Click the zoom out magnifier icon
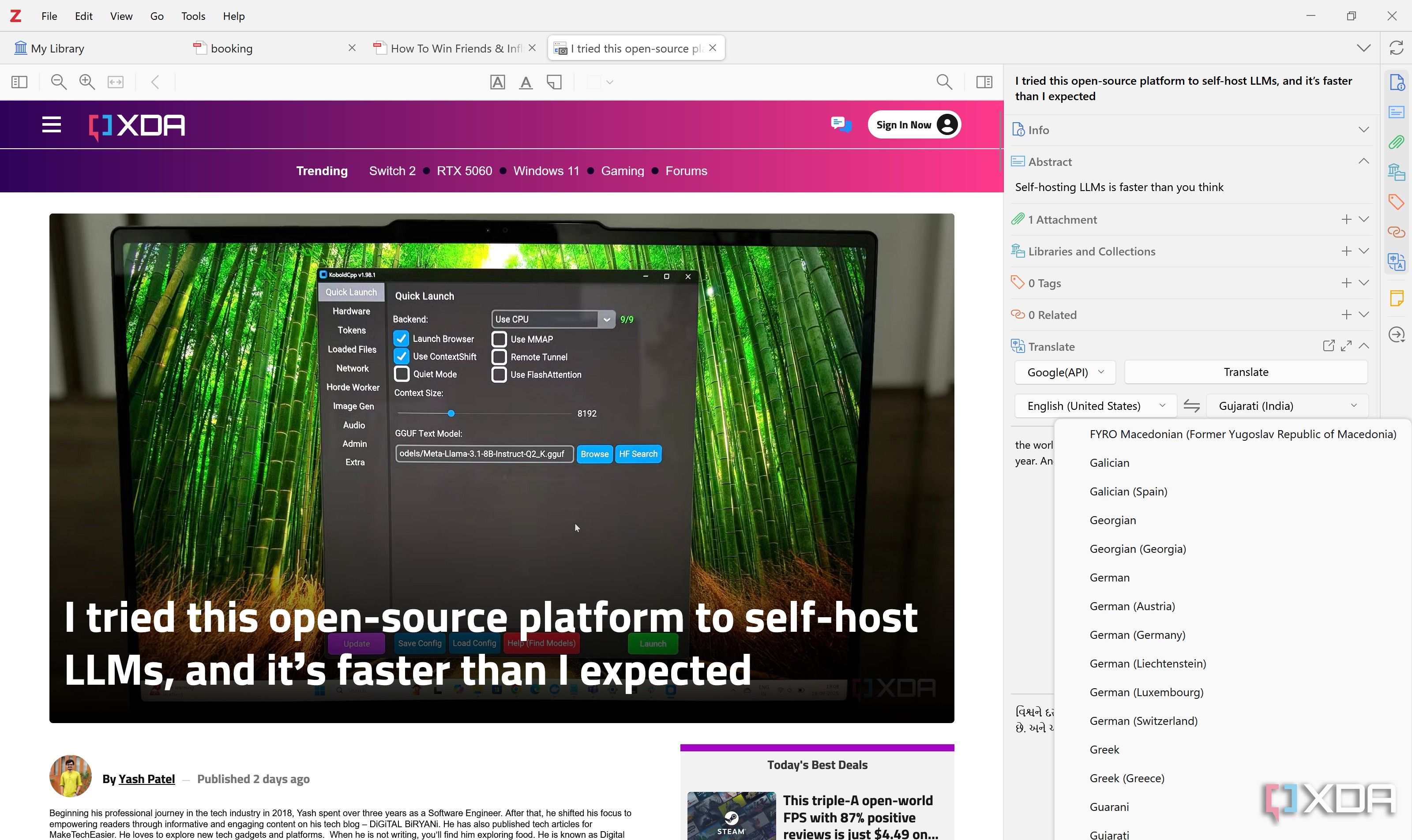The image size is (1412, 840). point(59,82)
